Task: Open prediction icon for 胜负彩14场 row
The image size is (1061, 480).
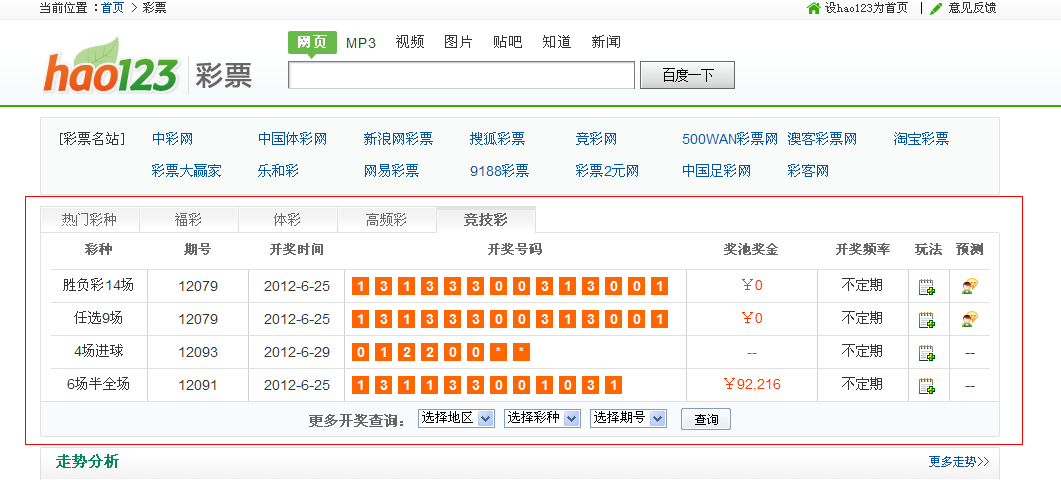Action: (x=970, y=286)
